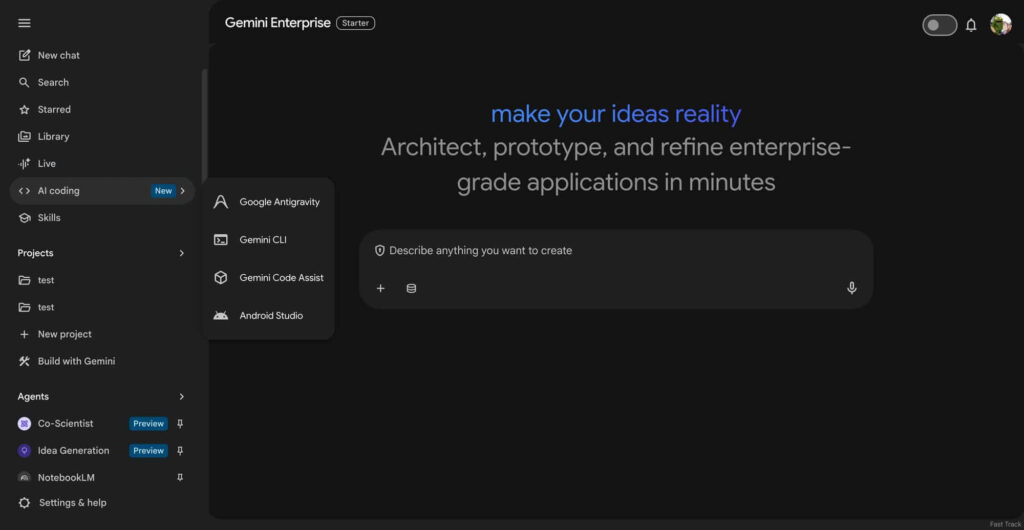Open the Skills item
The height and width of the screenshot is (530, 1024).
pyautogui.click(x=102, y=218)
